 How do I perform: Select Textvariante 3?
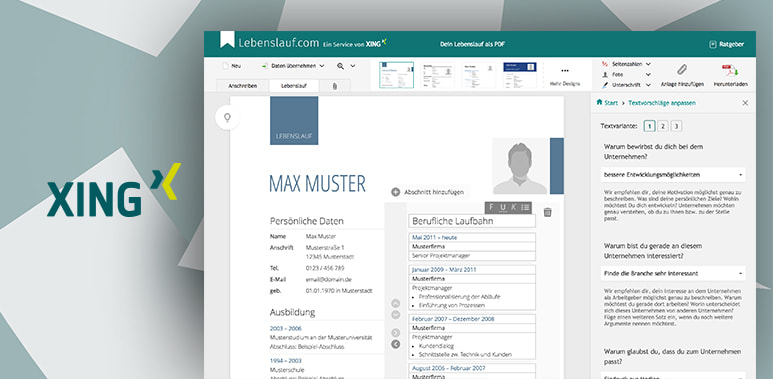coord(676,126)
